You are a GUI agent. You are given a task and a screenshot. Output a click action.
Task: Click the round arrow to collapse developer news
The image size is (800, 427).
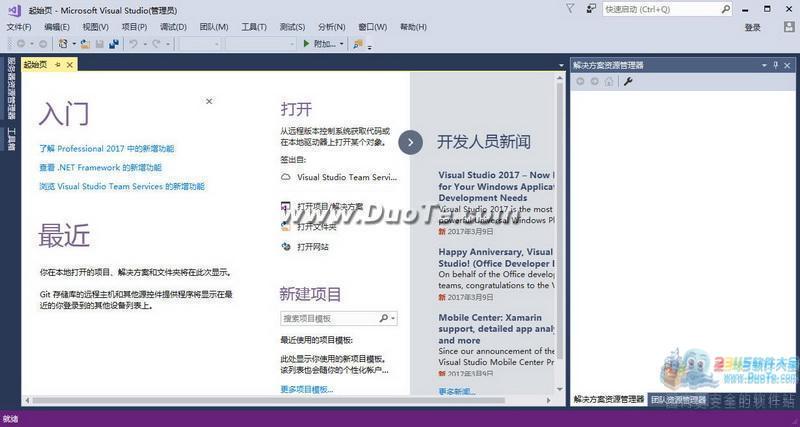pos(411,142)
